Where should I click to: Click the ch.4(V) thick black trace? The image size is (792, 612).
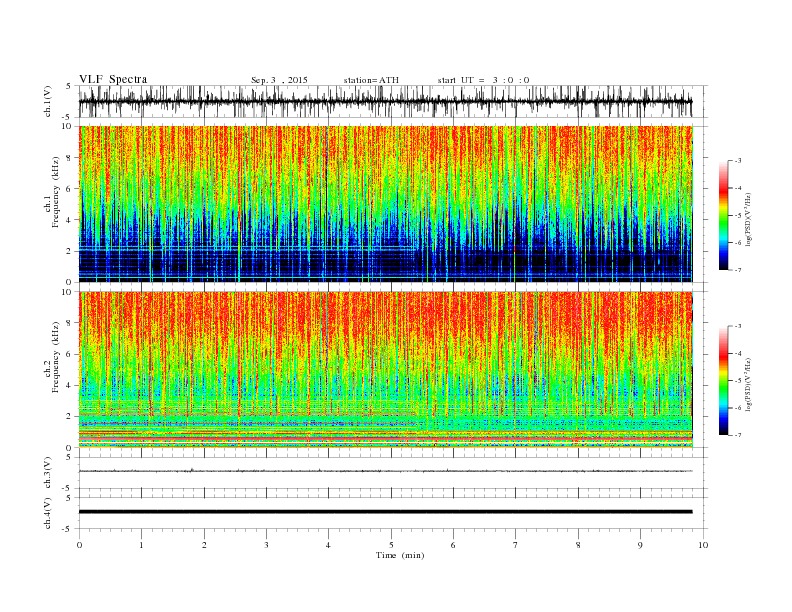pyautogui.click(x=385, y=512)
